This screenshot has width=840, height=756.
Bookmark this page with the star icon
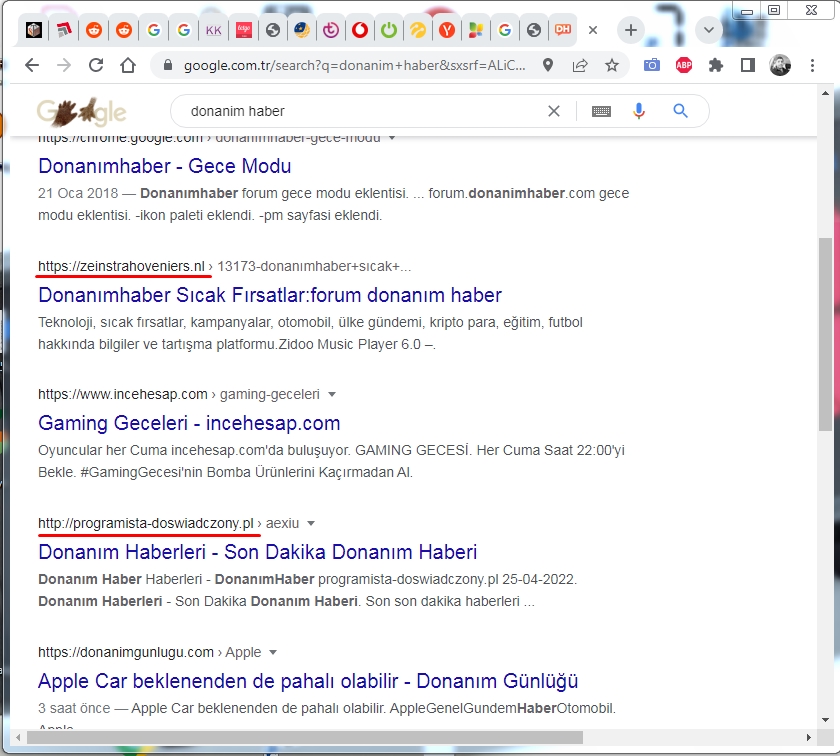(612, 65)
